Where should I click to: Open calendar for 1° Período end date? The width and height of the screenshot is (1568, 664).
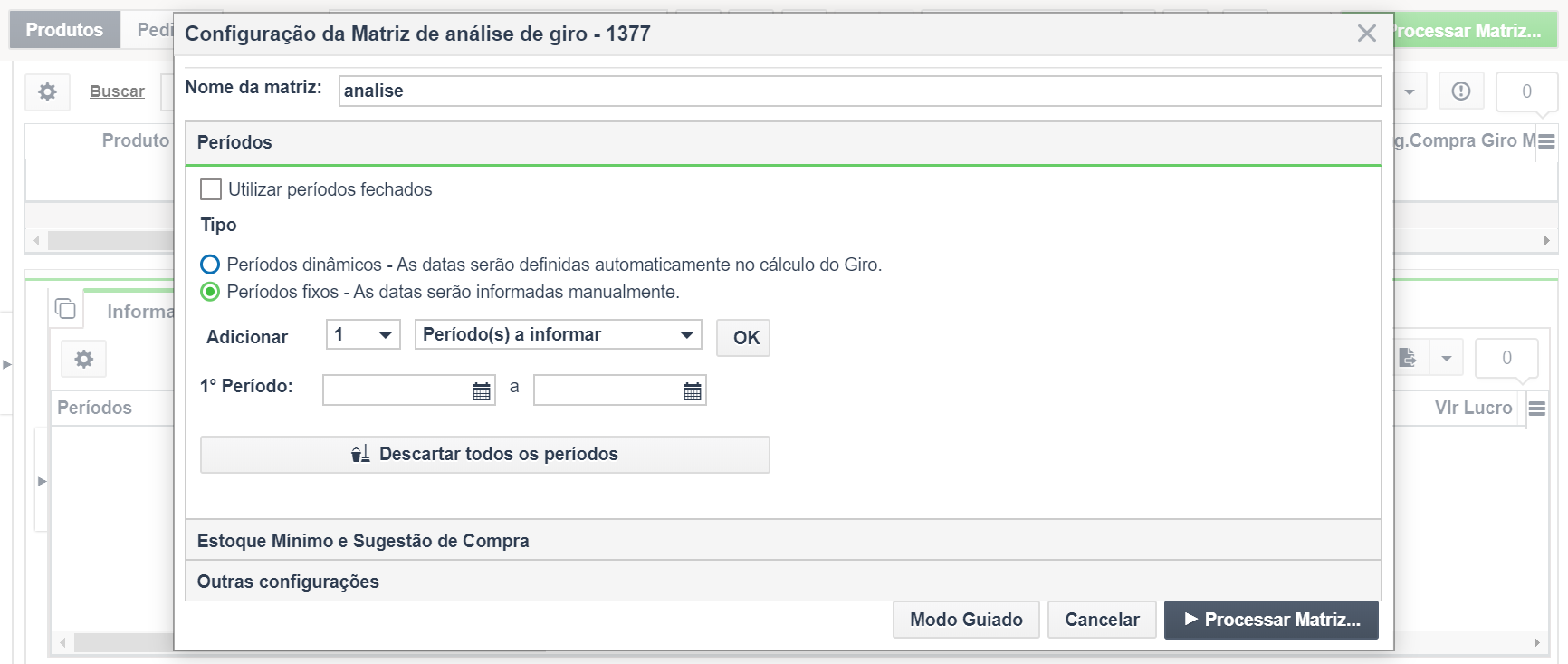coord(693,390)
